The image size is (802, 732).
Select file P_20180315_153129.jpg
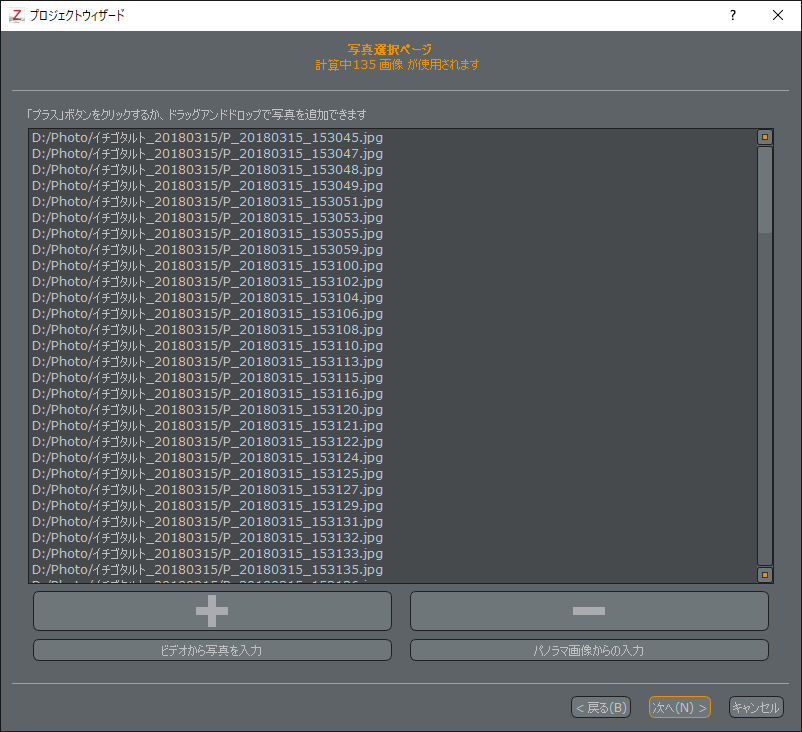tap(393, 506)
